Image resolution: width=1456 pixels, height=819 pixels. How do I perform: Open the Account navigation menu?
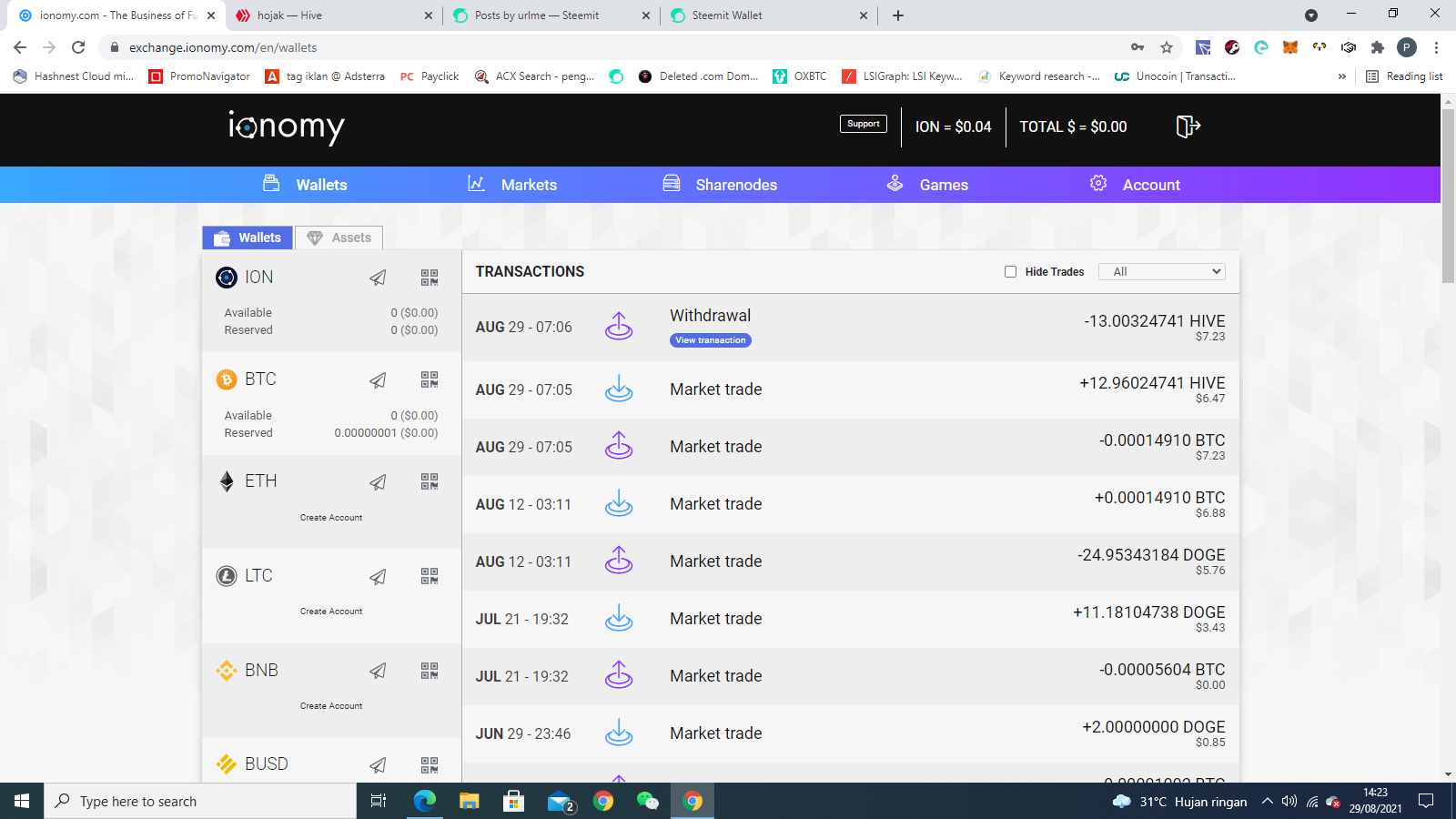click(x=1135, y=185)
